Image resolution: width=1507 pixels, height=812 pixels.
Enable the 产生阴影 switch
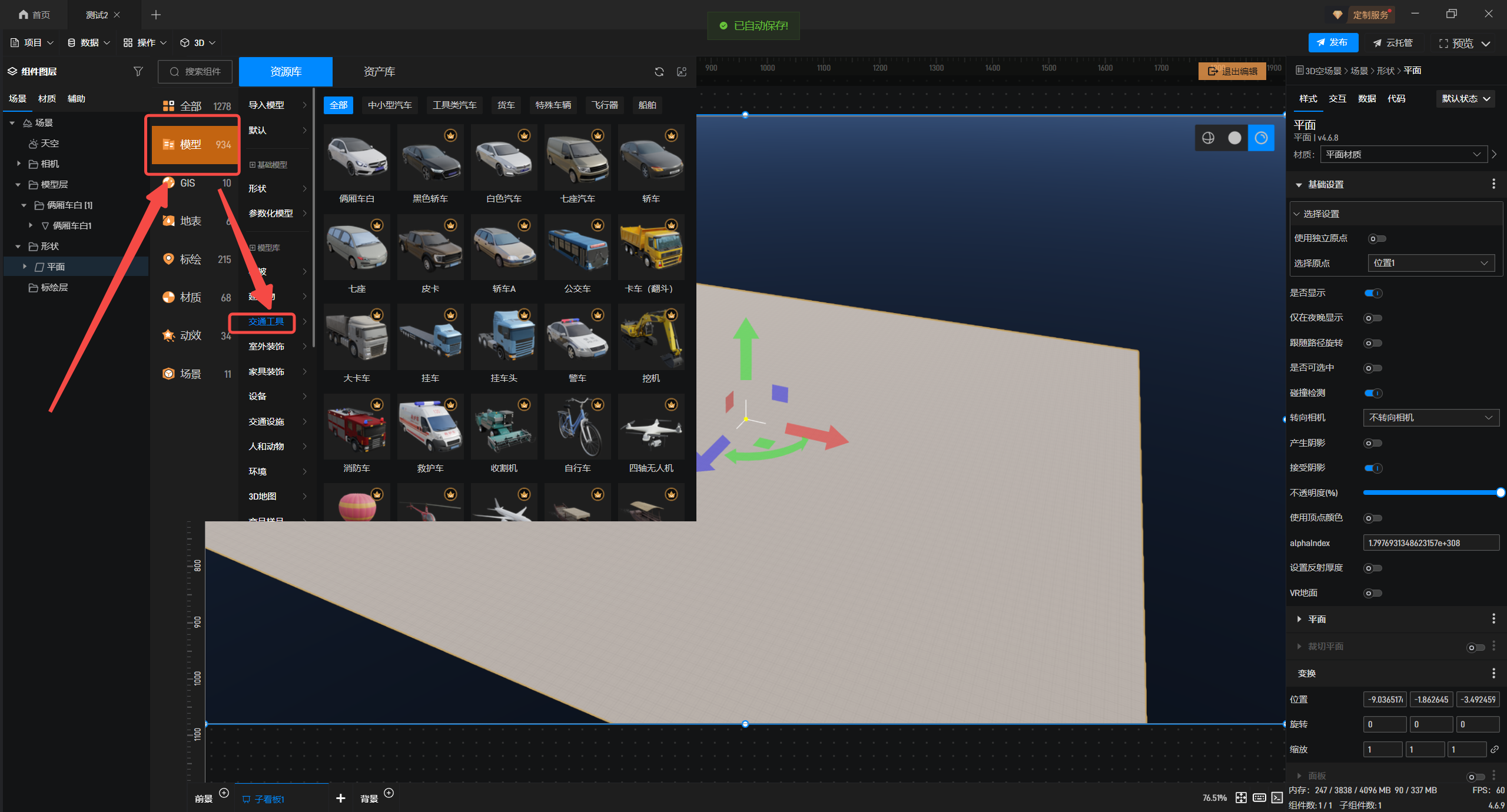1373,443
